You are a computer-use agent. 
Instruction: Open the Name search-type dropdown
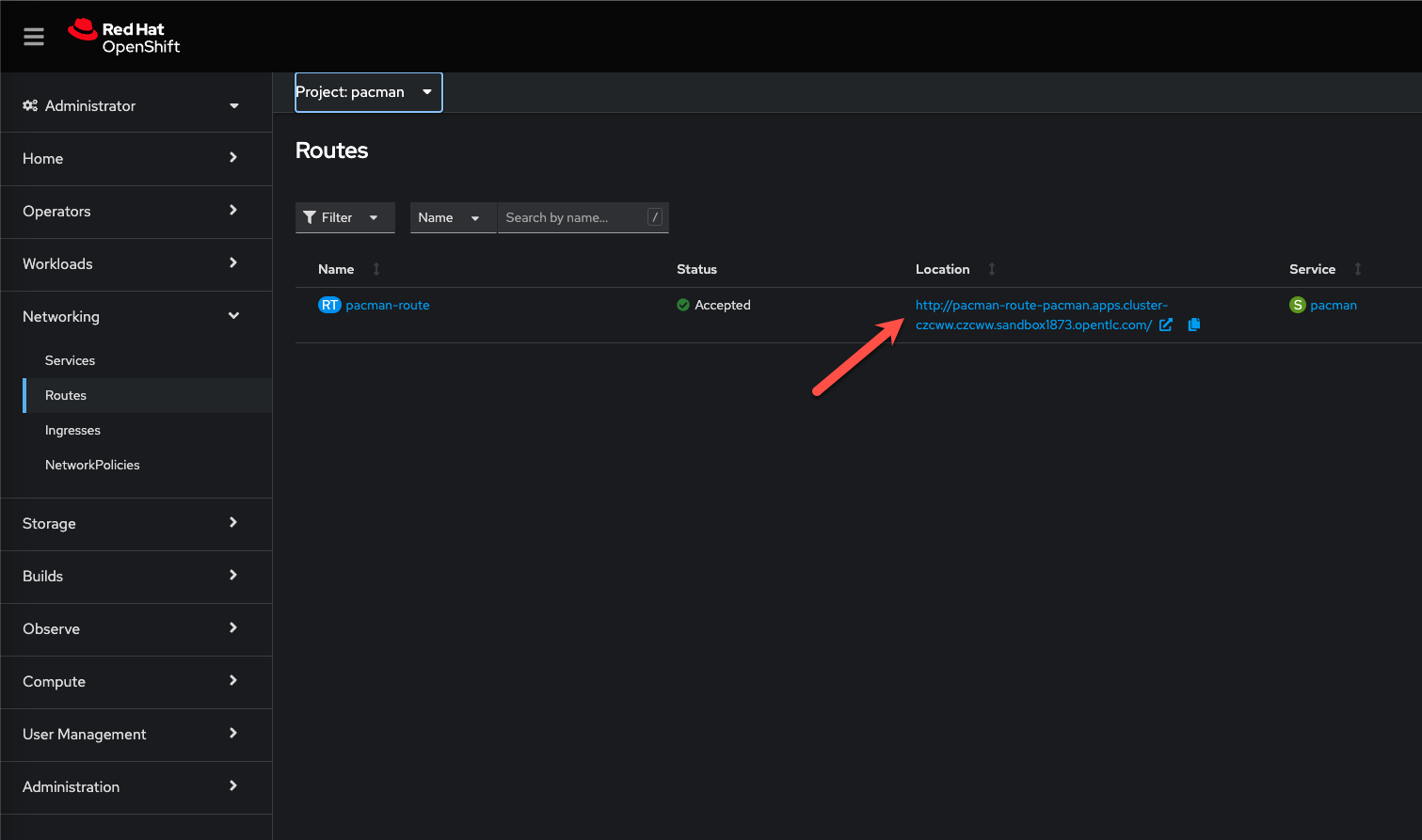(453, 217)
